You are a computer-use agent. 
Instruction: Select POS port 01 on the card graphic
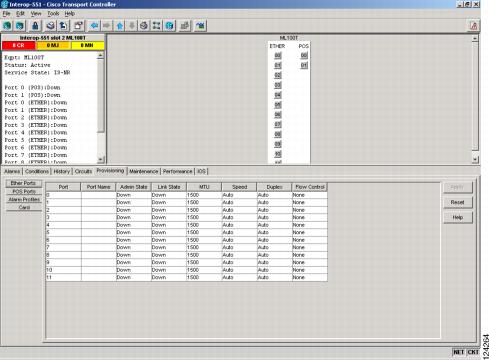(x=304, y=65)
